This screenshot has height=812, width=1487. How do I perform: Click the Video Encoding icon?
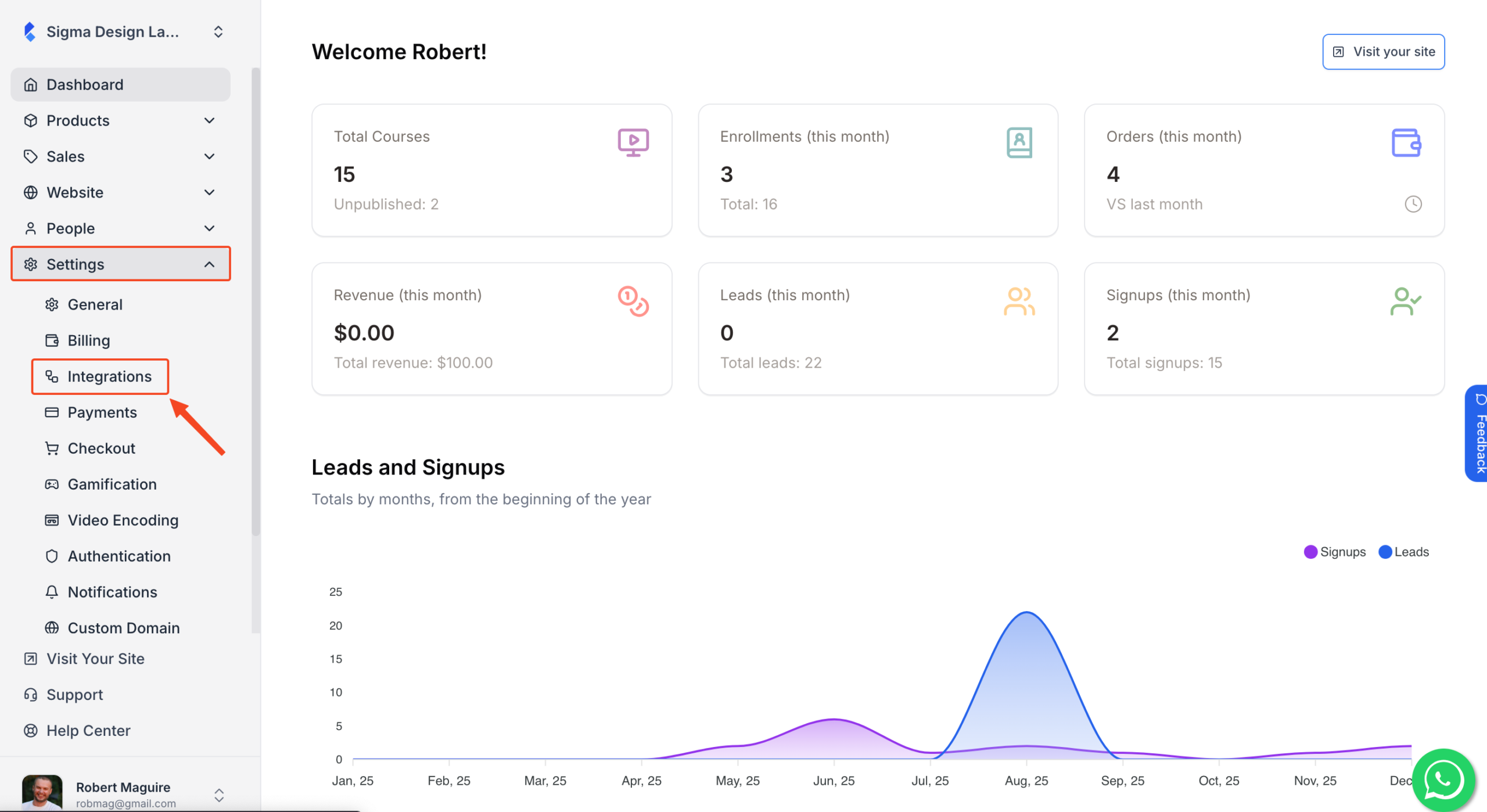click(x=52, y=521)
